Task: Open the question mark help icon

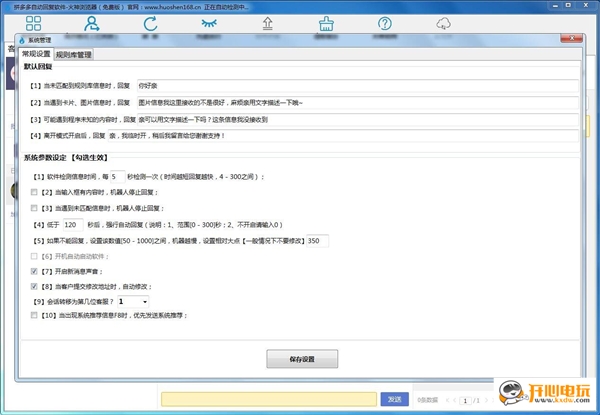Action: 385,23
